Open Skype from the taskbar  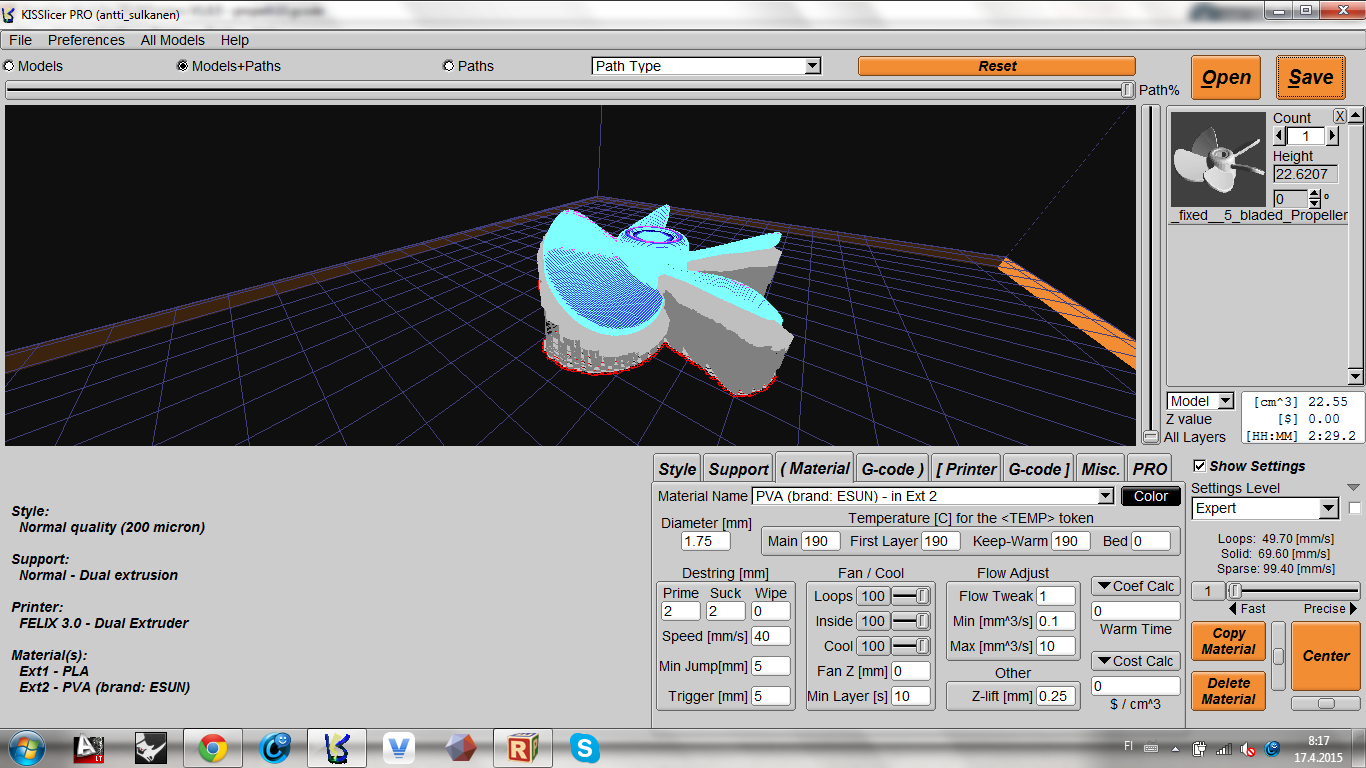tap(585, 748)
